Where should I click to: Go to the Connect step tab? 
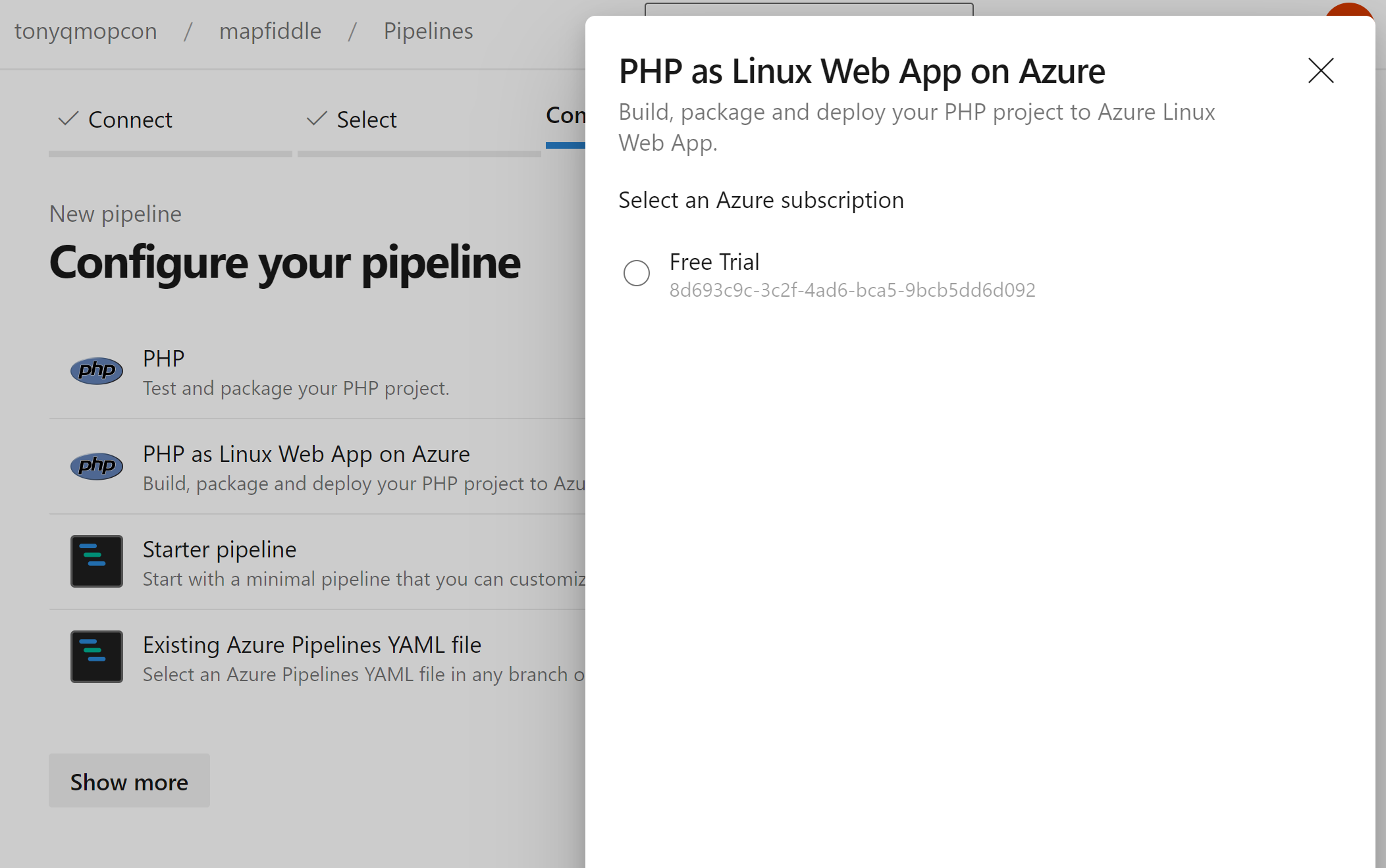(130, 120)
